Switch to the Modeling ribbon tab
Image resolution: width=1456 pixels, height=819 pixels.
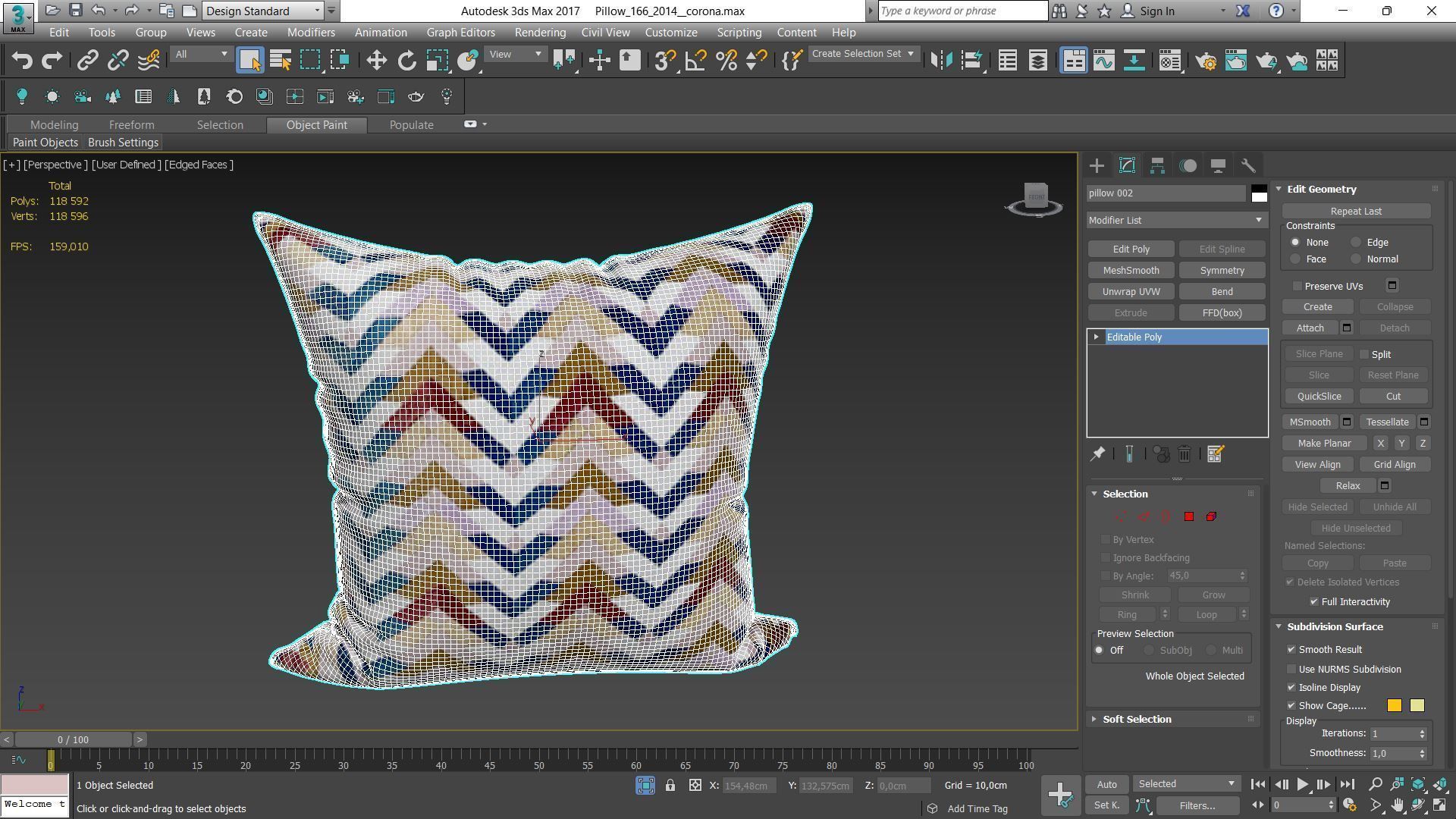click(x=54, y=125)
